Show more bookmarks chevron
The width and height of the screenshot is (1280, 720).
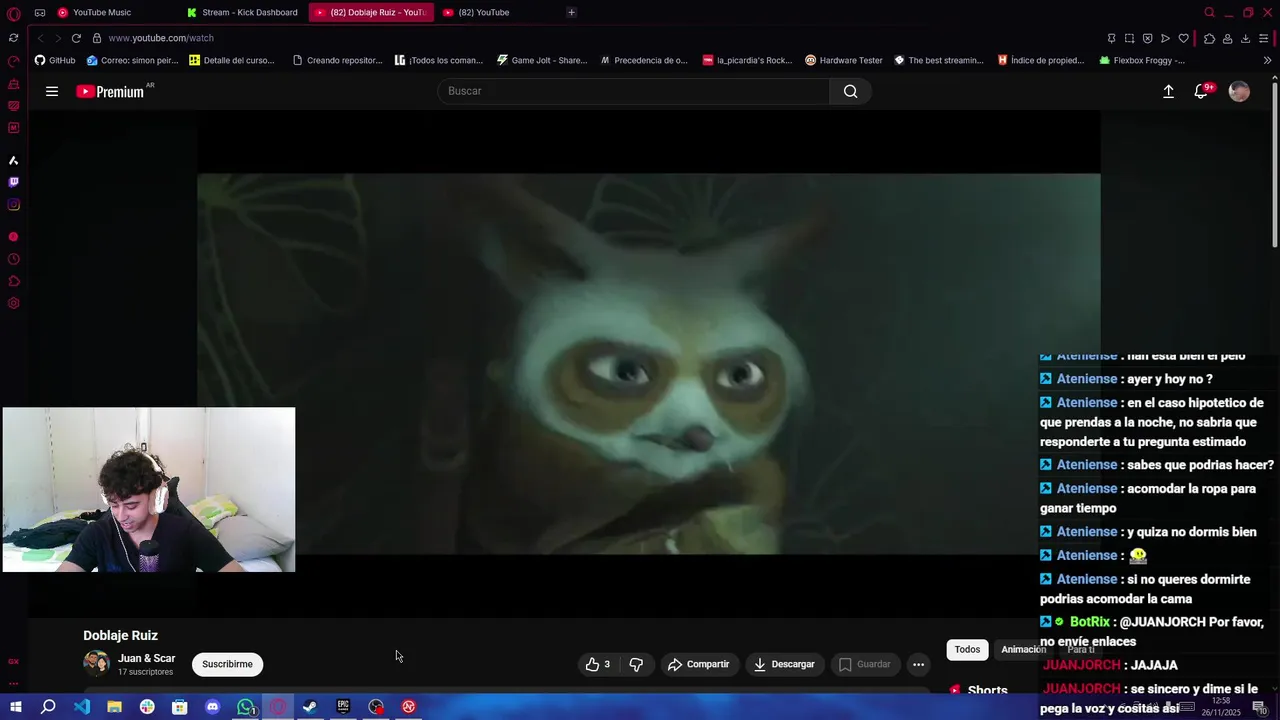[1267, 60]
